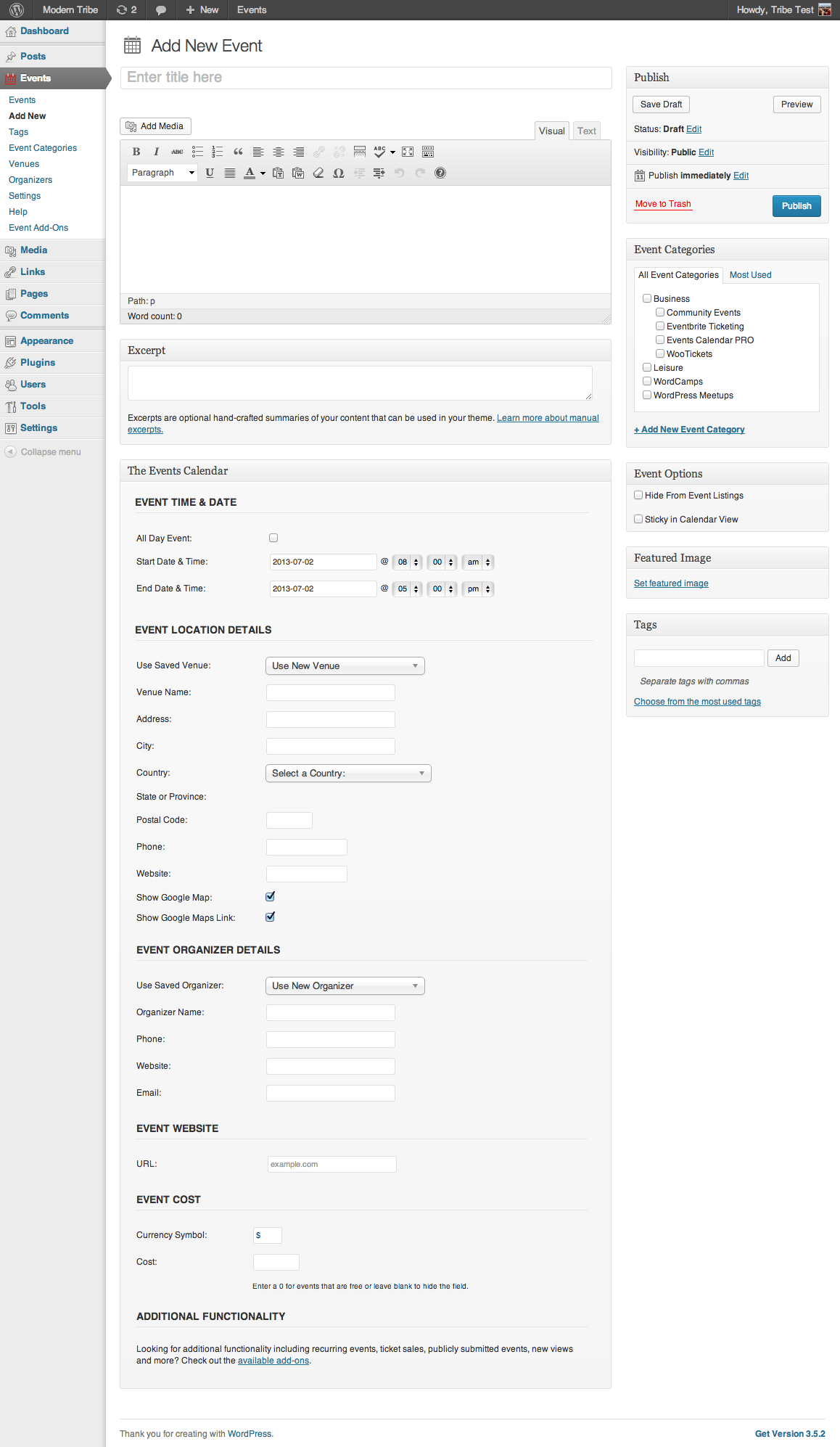This screenshot has height=1447, width=840.
Task: Click the Move to Trash link
Action: 663,204
